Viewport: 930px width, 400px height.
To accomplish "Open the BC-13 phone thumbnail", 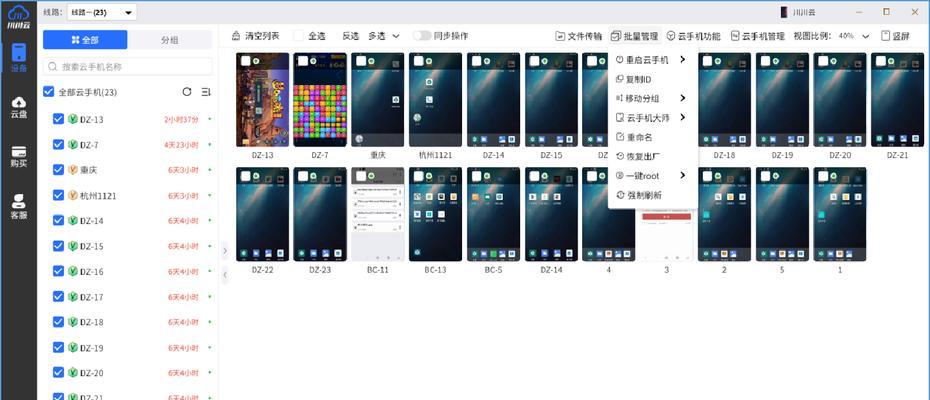I will (435, 214).
